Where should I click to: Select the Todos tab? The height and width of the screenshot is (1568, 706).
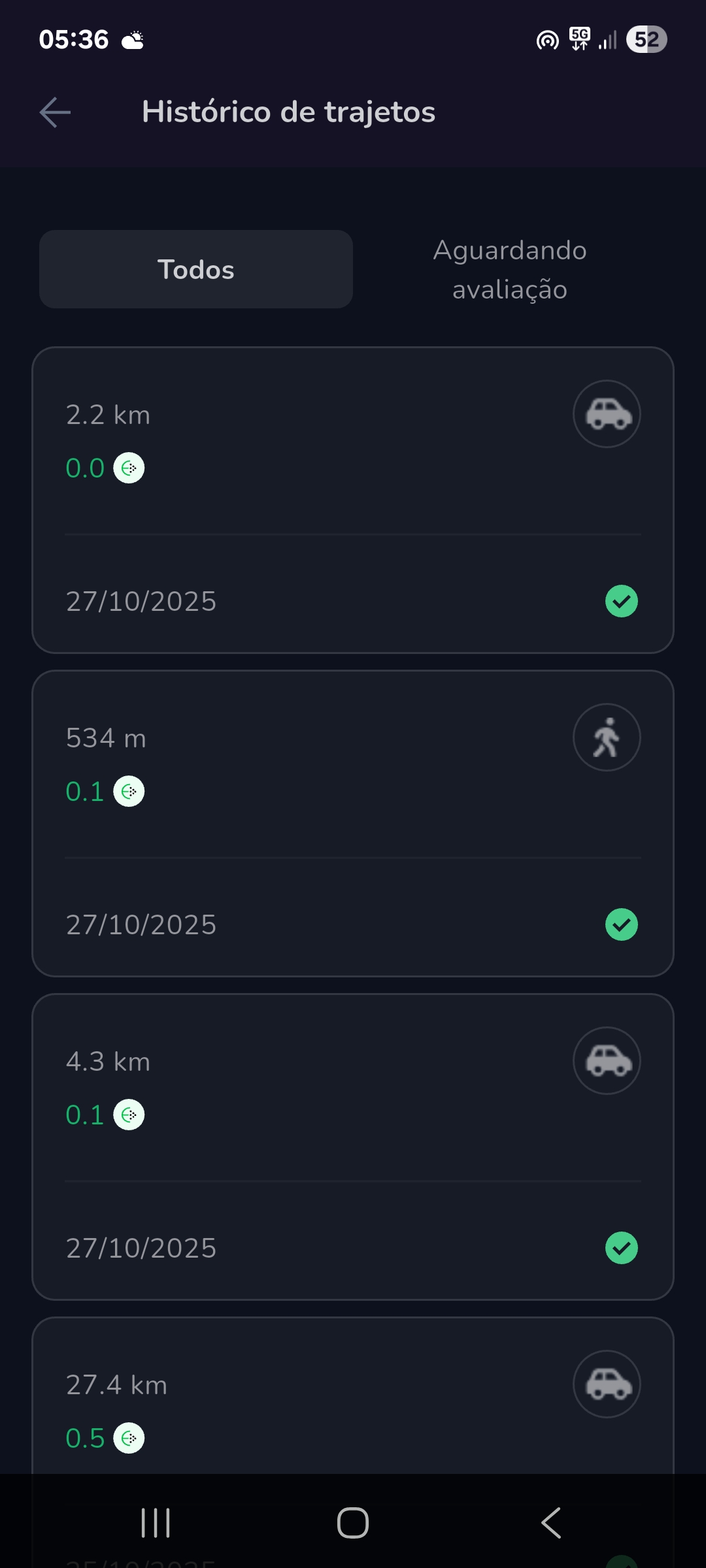pyautogui.click(x=196, y=269)
